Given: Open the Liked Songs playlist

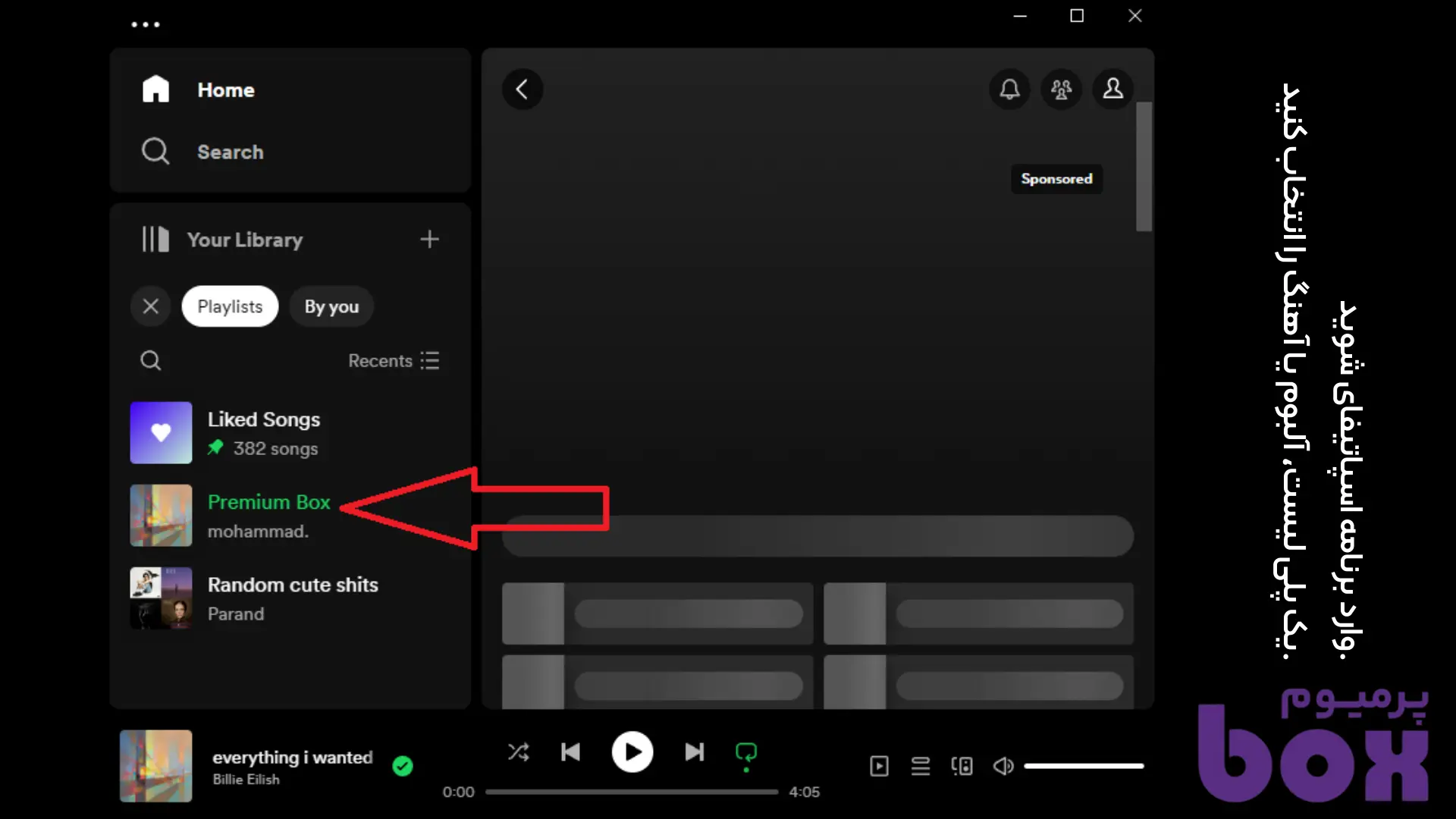Looking at the screenshot, I should [x=290, y=432].
